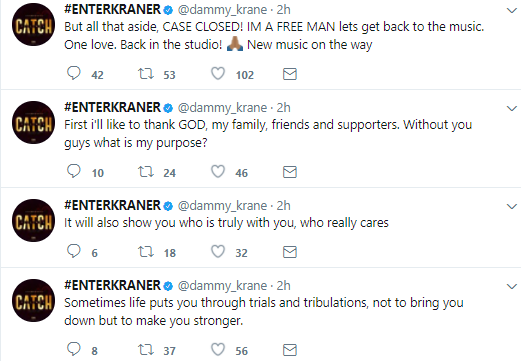Like the tweet with 32 likes
This screenshot has width=521, height=361.
[x=218, y=251]
